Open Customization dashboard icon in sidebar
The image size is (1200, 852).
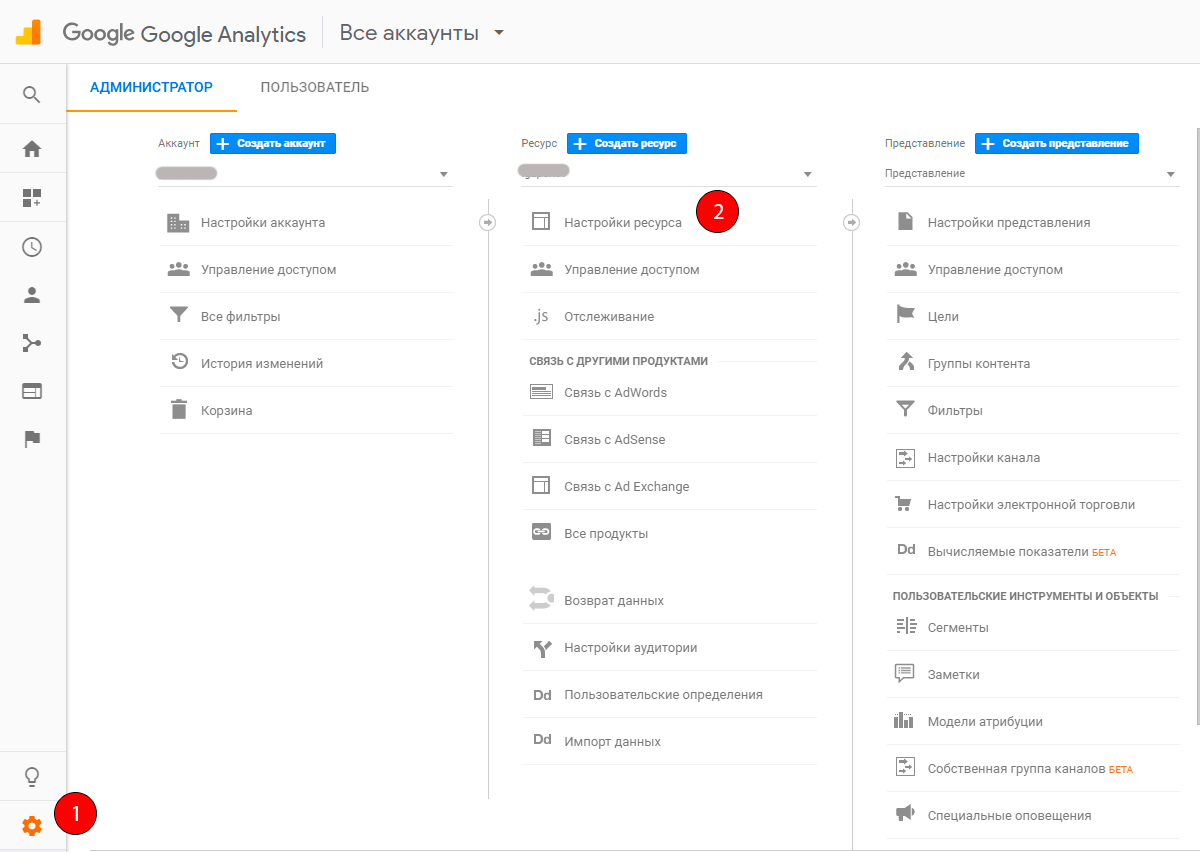(x=32, y=198)
